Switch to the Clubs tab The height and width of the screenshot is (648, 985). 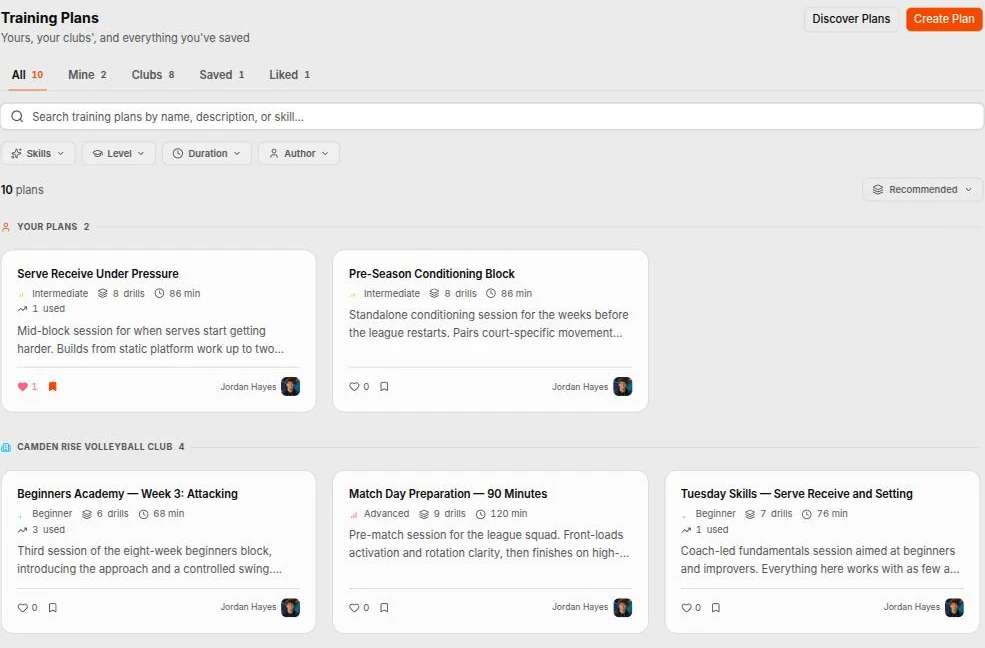(x=153, y=75)
